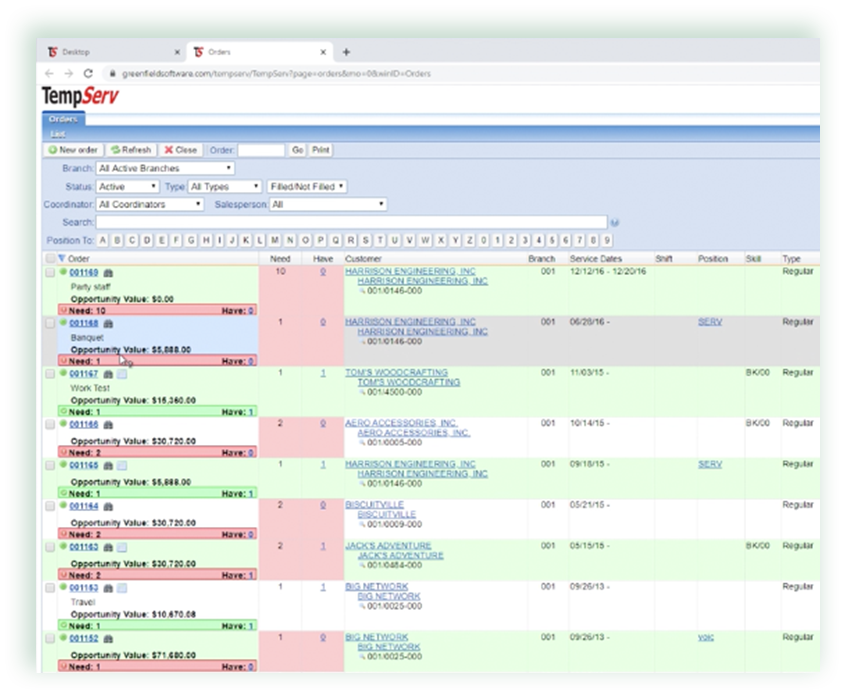Toggle the select-all checkbox in Order header
The width and height of the screenshot is (845, 696).
pos(50,259)
